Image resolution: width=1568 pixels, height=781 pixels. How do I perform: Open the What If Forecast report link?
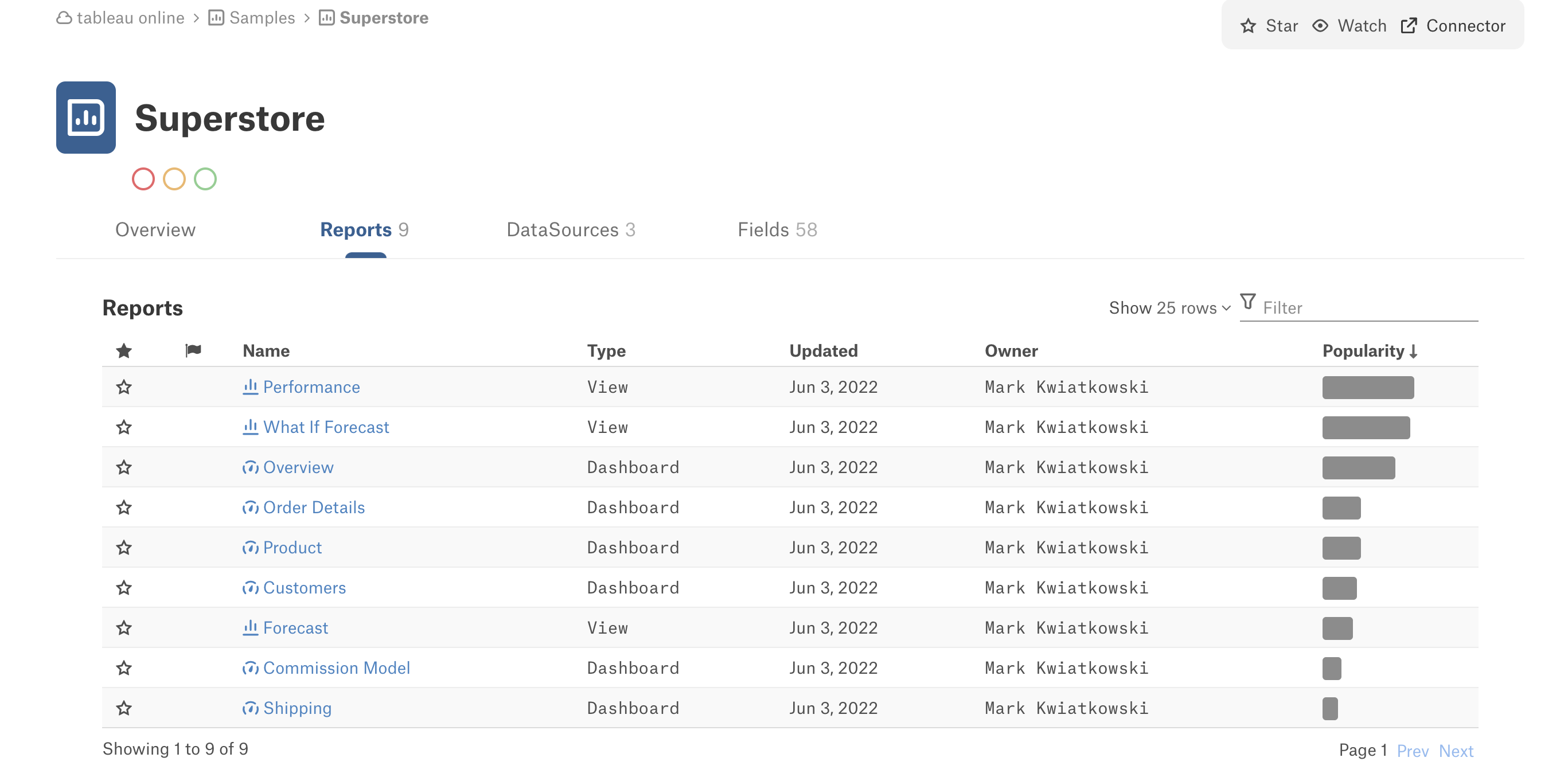326,427
